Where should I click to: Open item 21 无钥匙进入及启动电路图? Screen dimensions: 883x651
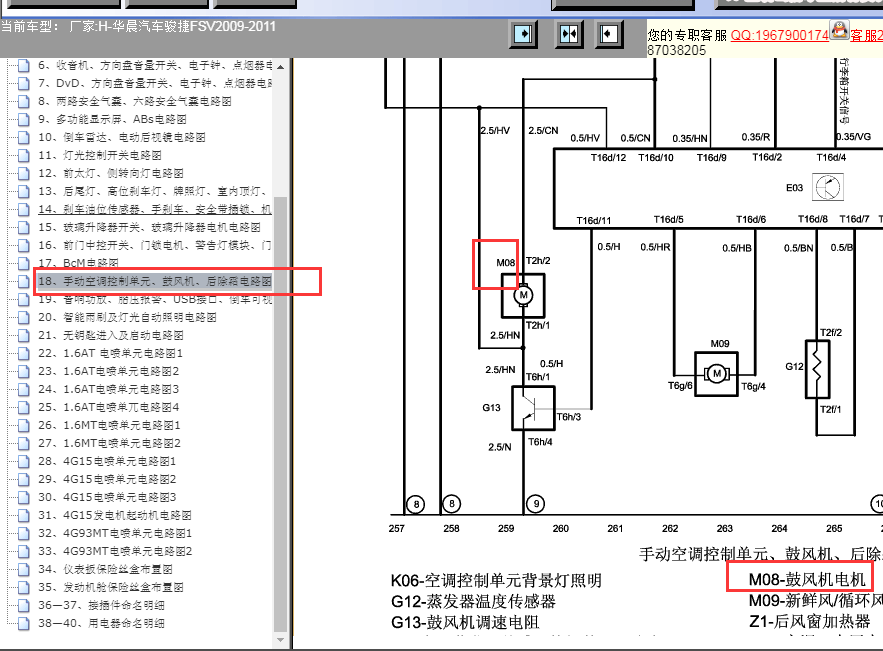coord(110,336)
